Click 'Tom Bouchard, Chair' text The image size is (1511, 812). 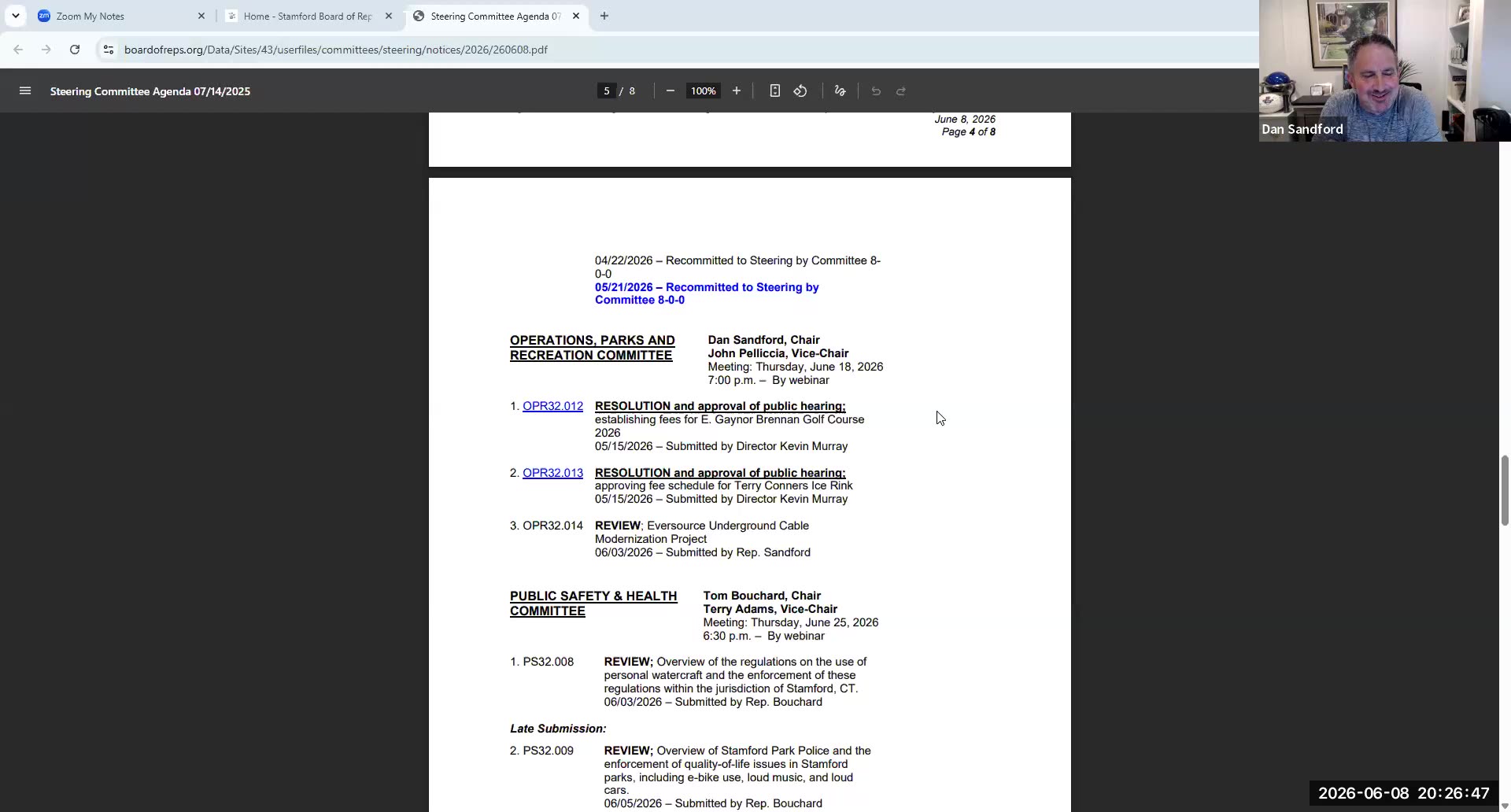click(762, 596)
